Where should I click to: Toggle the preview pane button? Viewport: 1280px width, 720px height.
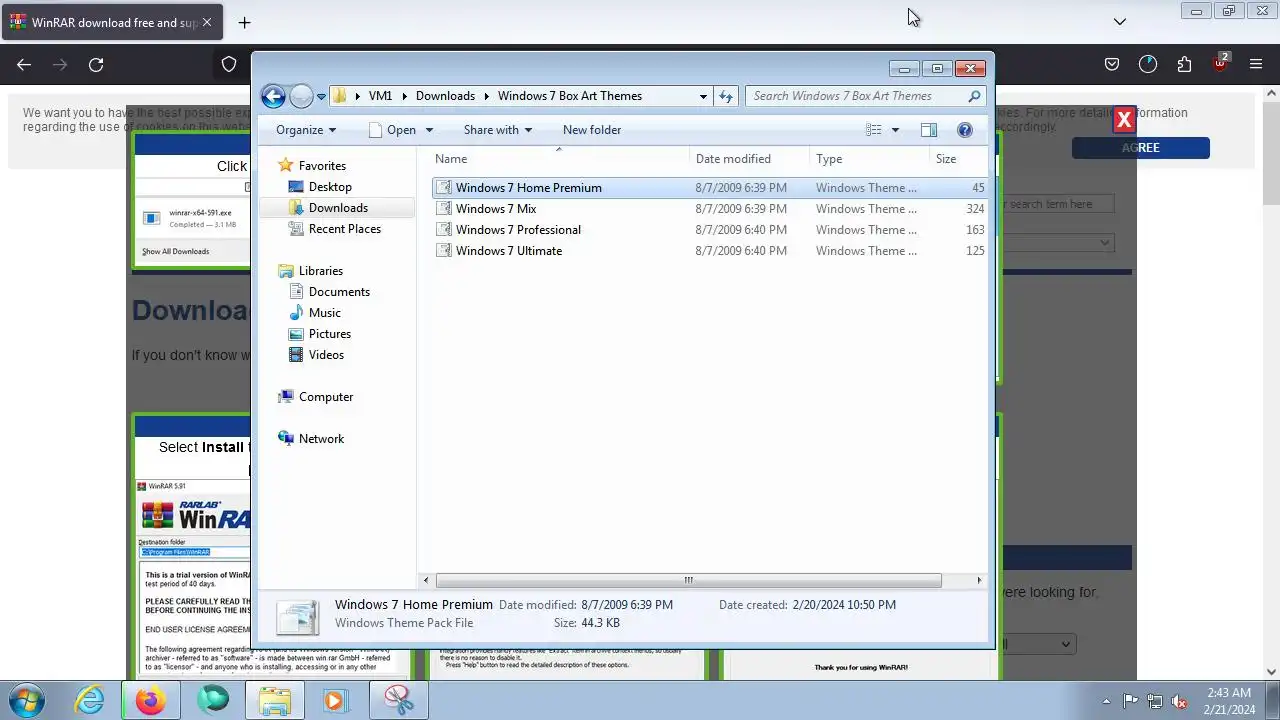928,130
